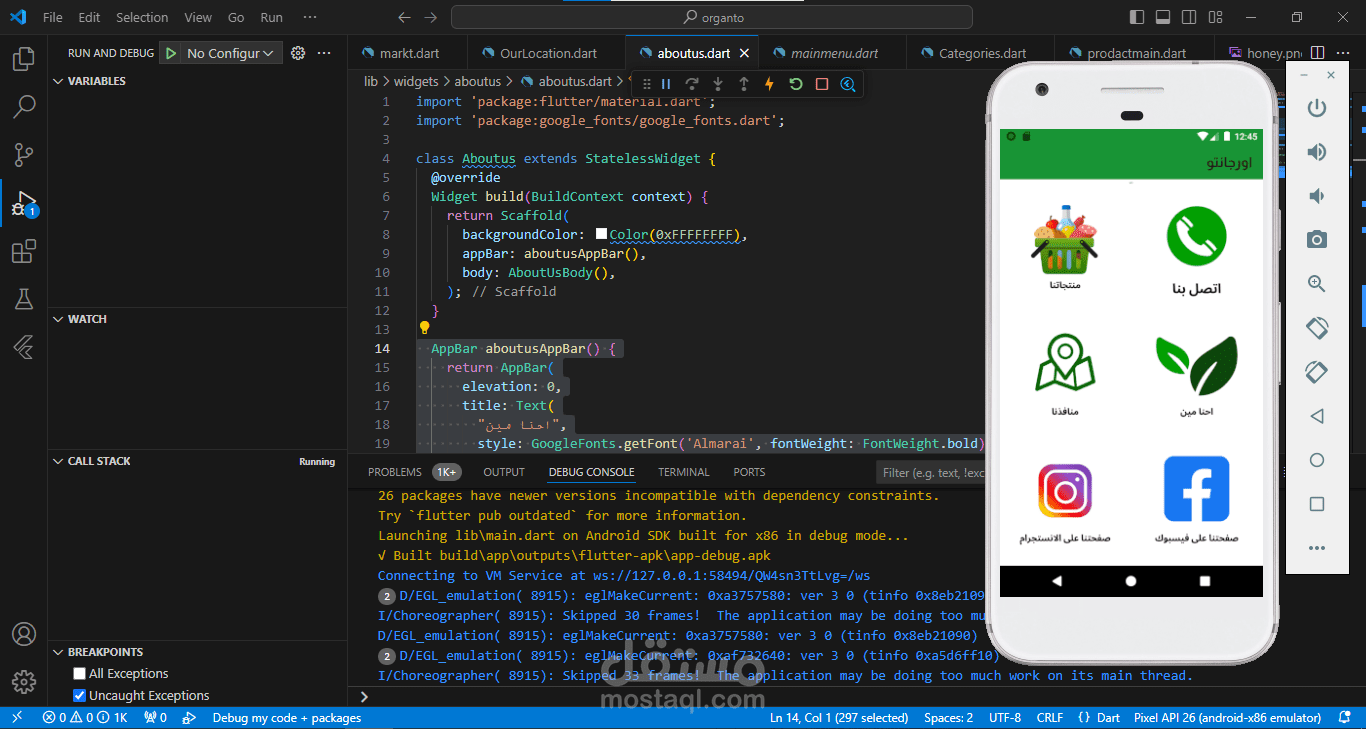Show the Output panel tab
The width and height of the screenshot is (1366, 729).
coord(504,472)
